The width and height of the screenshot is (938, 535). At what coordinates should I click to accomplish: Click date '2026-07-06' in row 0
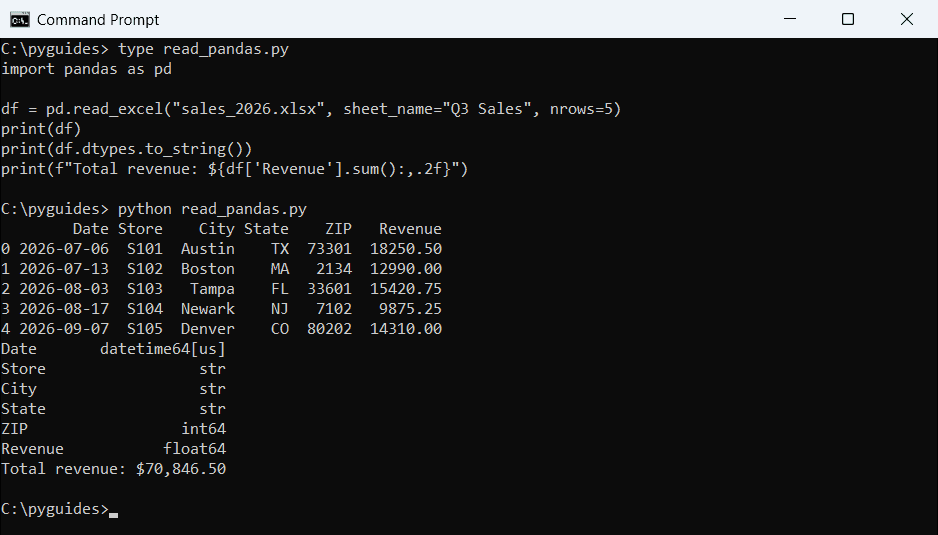[x=64, y=249]
